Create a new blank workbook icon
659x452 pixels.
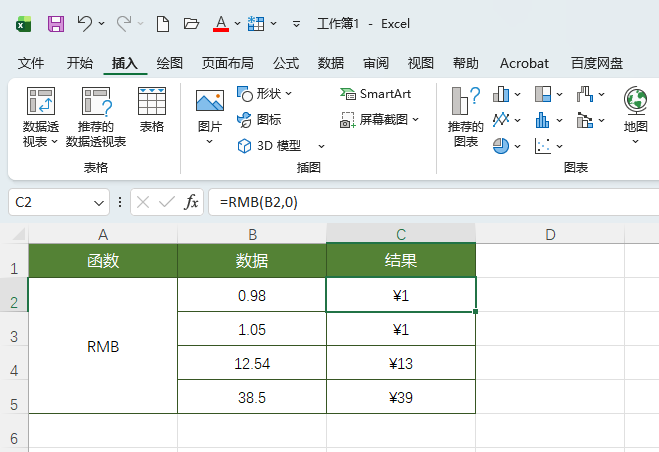coord(163,24)
